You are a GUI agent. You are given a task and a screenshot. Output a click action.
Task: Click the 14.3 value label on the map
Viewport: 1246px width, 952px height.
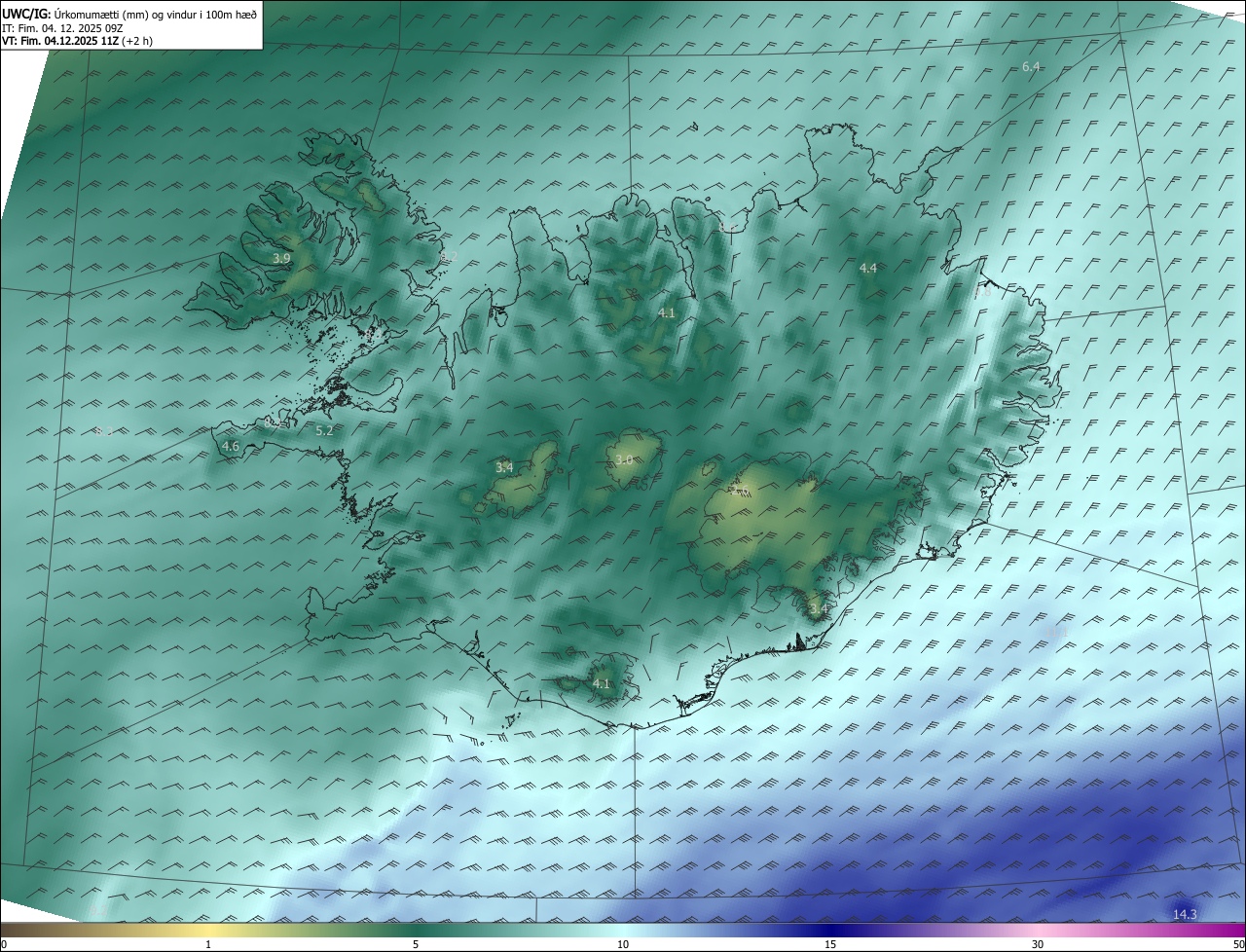pyautogui.click(x=1185, y=914)
